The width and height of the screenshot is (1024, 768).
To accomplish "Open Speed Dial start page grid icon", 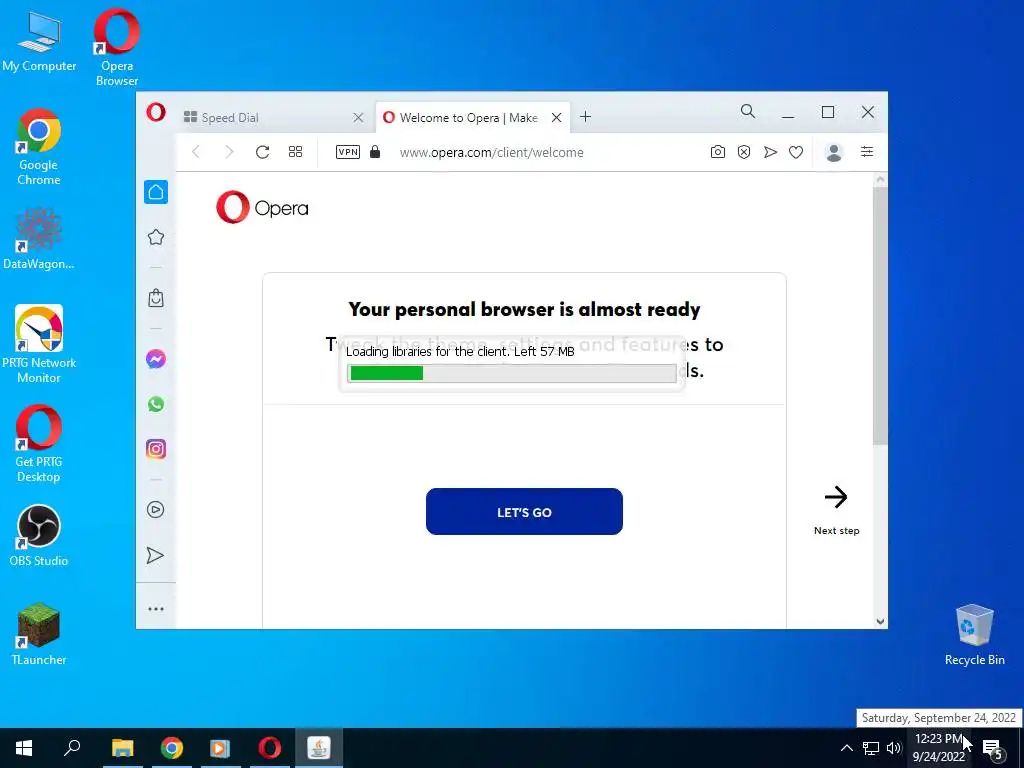I will pos(295,152).
